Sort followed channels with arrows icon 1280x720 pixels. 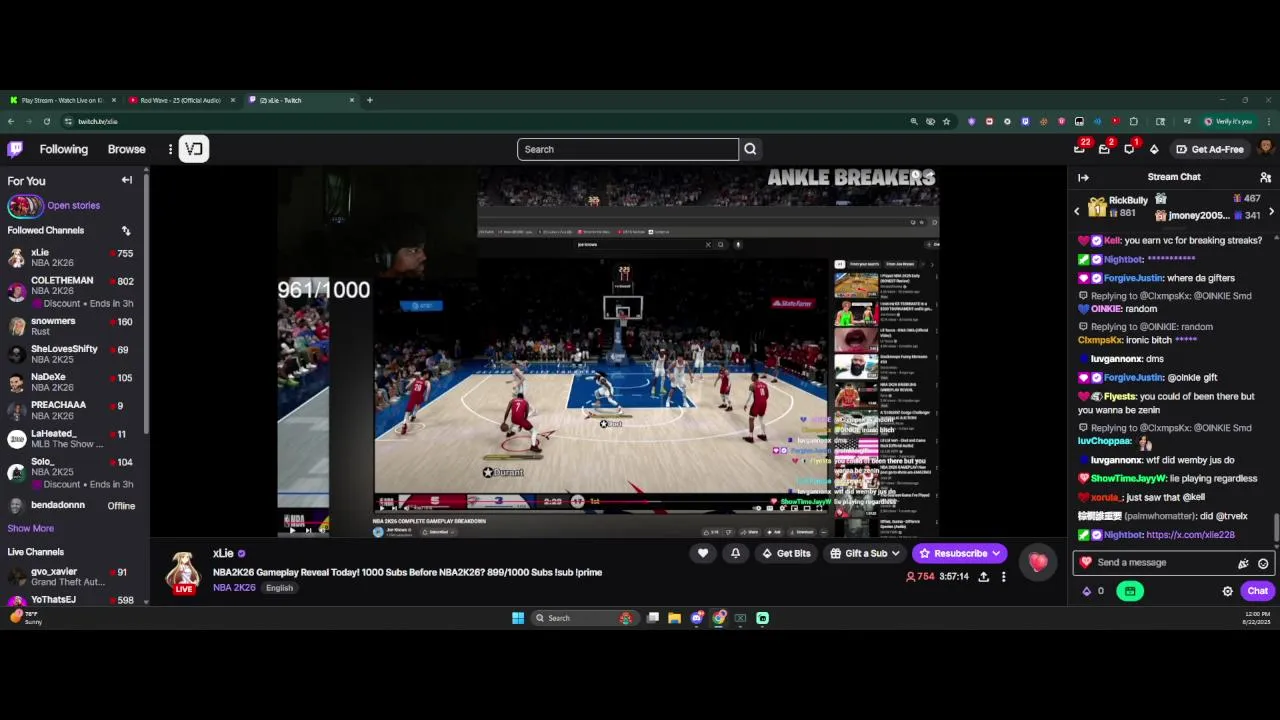pos(126,230)
